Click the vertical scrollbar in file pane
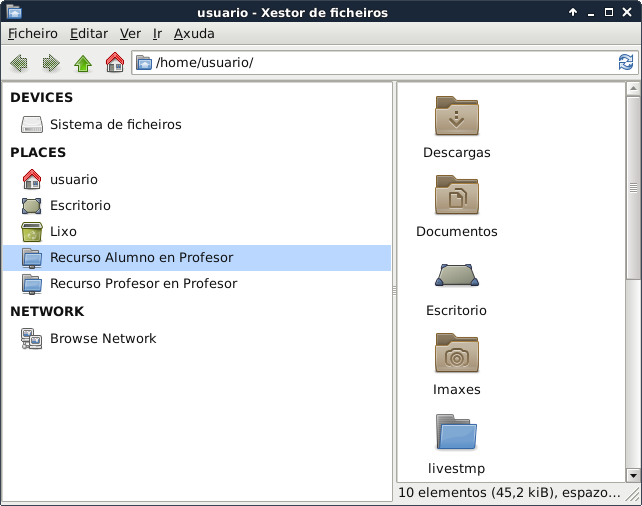 [x=632, y=187]
